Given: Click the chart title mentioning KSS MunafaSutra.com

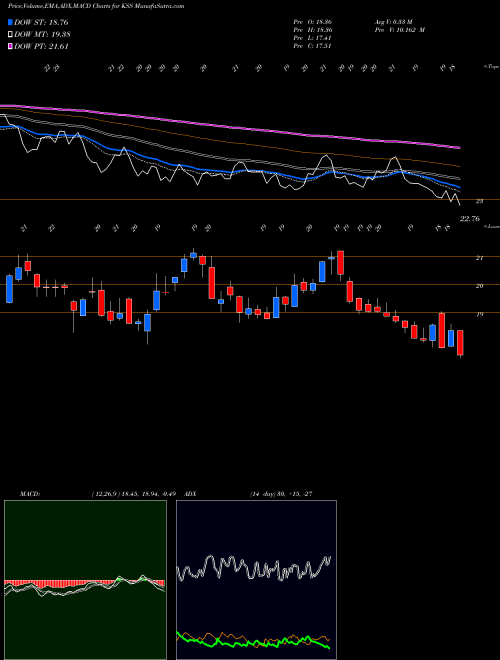Looking at the screenshot, I should [x=96, y=6].
